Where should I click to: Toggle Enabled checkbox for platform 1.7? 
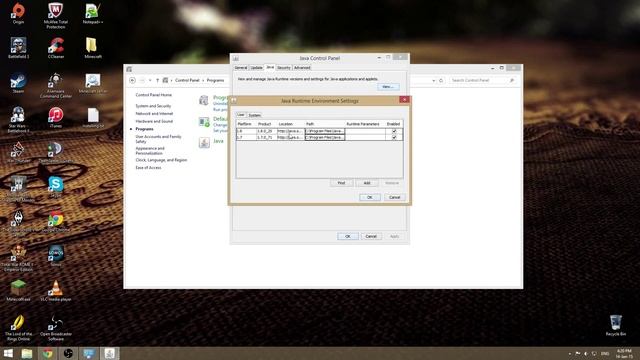pos(394,137)
